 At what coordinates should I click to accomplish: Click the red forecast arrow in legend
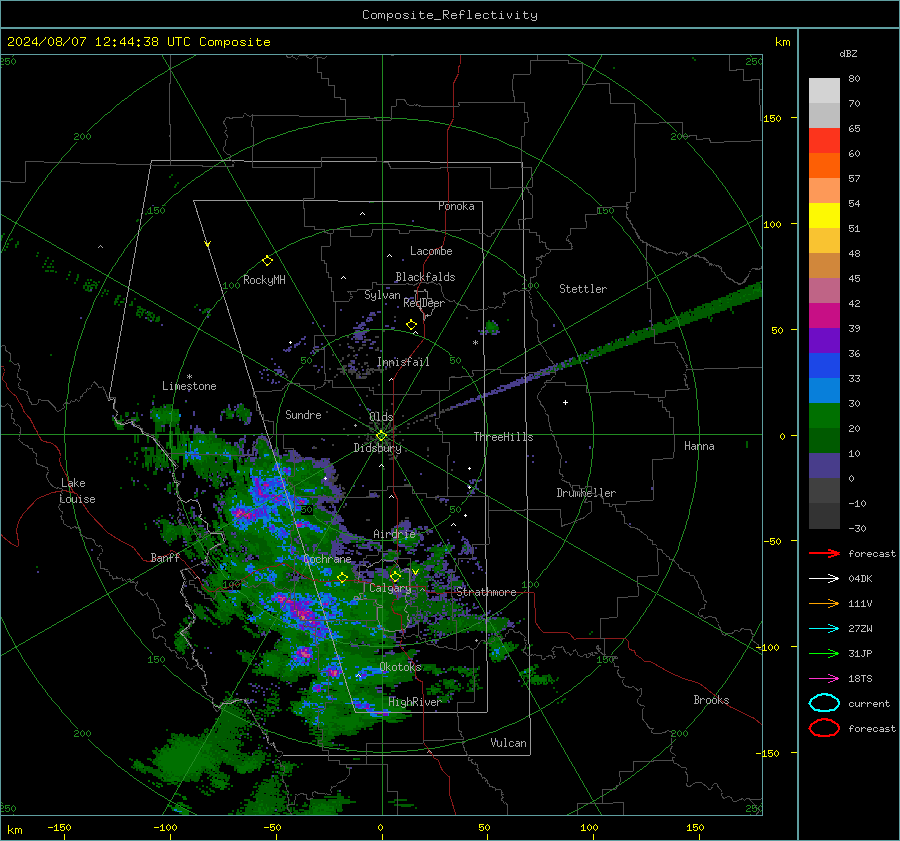tap(824, 553)
